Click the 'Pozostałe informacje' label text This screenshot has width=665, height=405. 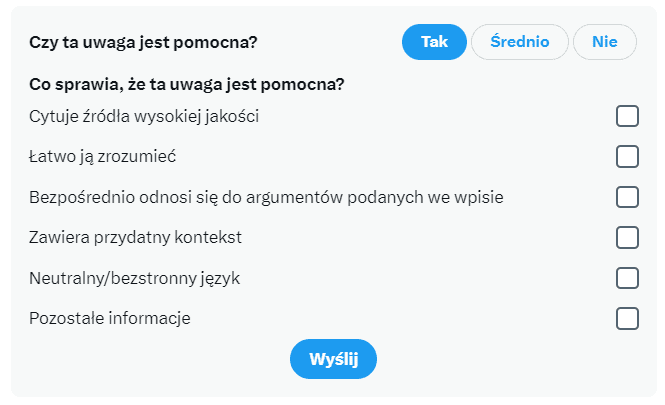[110, 318]
